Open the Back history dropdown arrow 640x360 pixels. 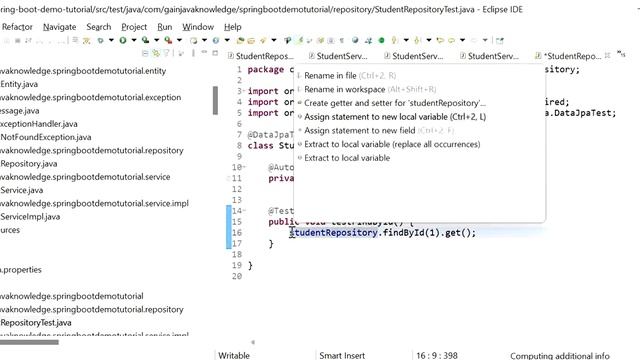tap(462, 40)
